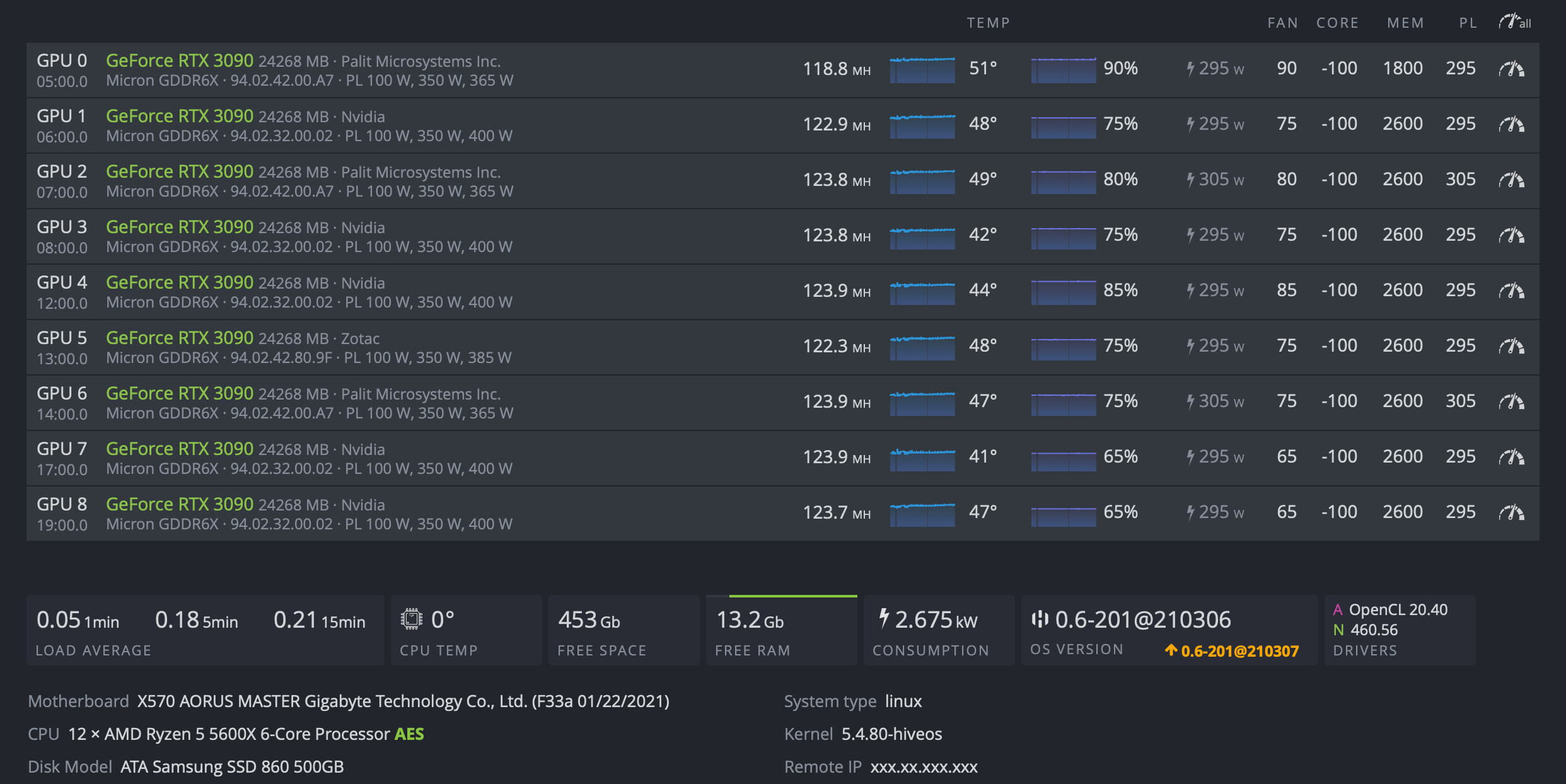The width and height of the screenshot is (1566, 784).
Task: Open overclock speedometer icon on GPU 3 row
Action: pyautogui.click(x=1511, y=235)
